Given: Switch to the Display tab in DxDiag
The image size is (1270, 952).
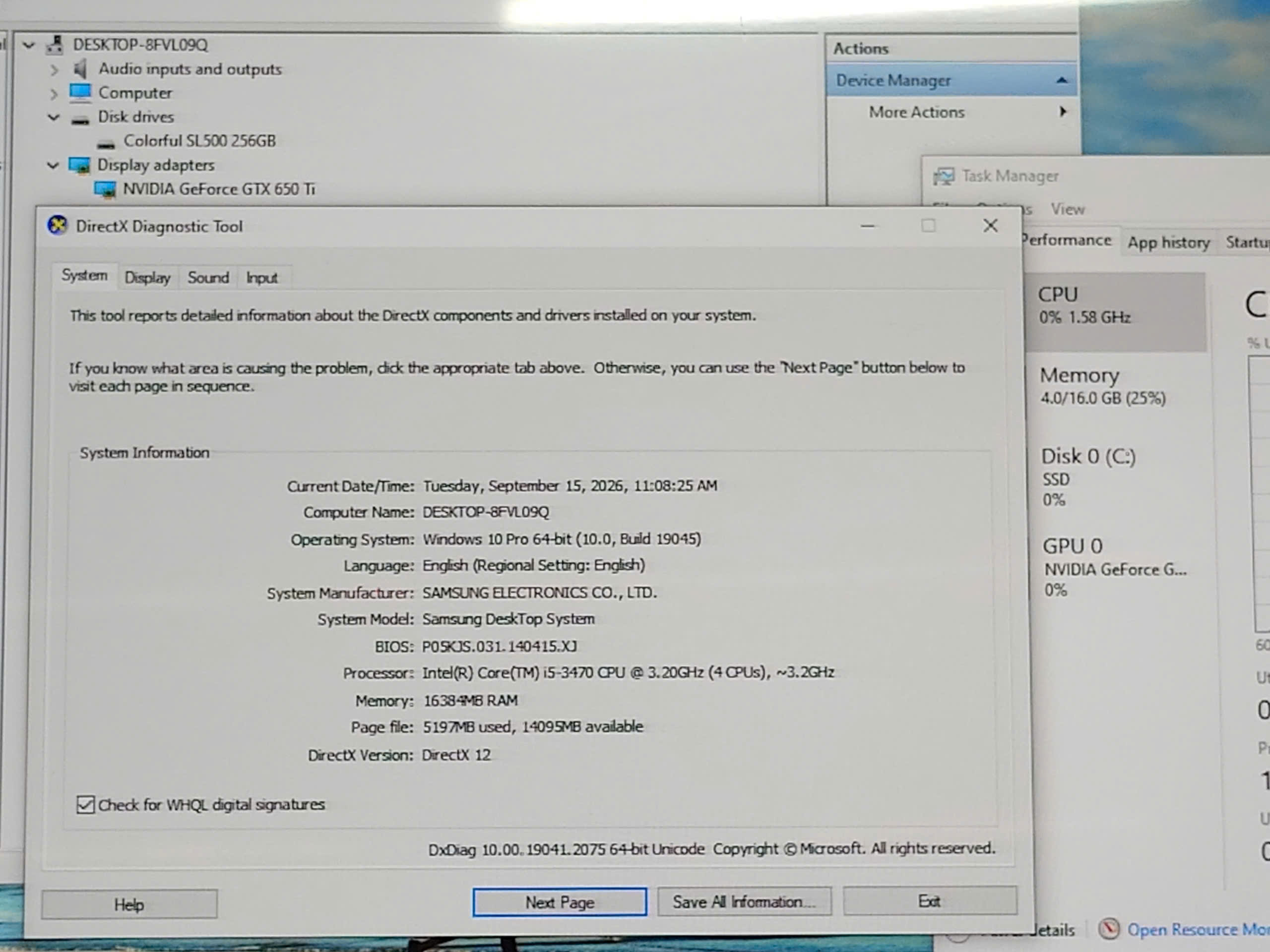Looking at the screenshot, I should pos(147,278).
